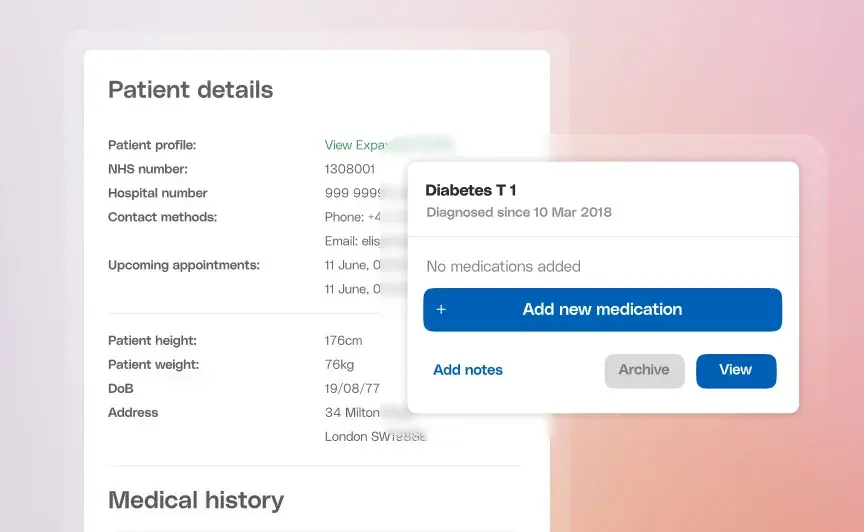Select the Diabetes T 1 card title
Viewport: 864px width, 532px height.
pos(471,190)
